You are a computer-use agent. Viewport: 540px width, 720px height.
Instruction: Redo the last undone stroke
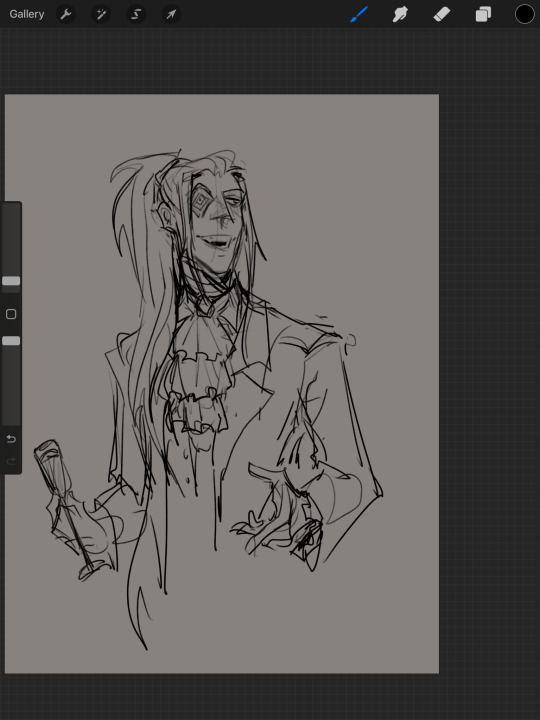(11, 461)
